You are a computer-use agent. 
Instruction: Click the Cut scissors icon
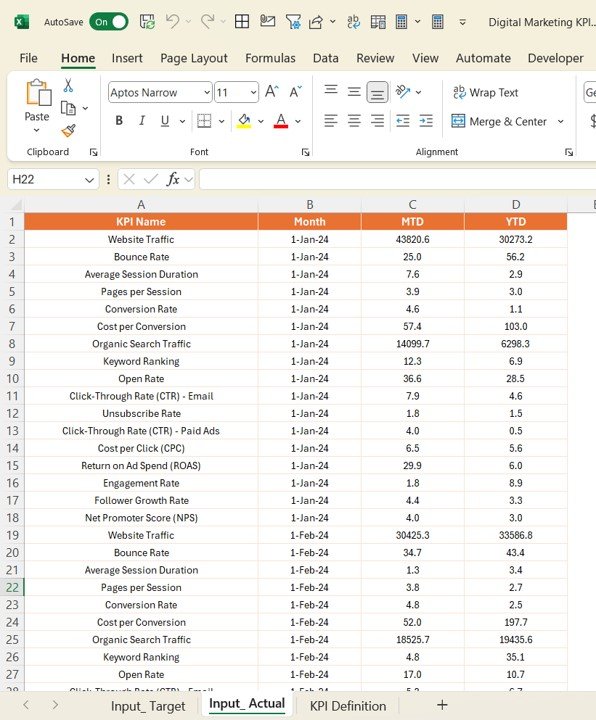(x=68, y=85)
